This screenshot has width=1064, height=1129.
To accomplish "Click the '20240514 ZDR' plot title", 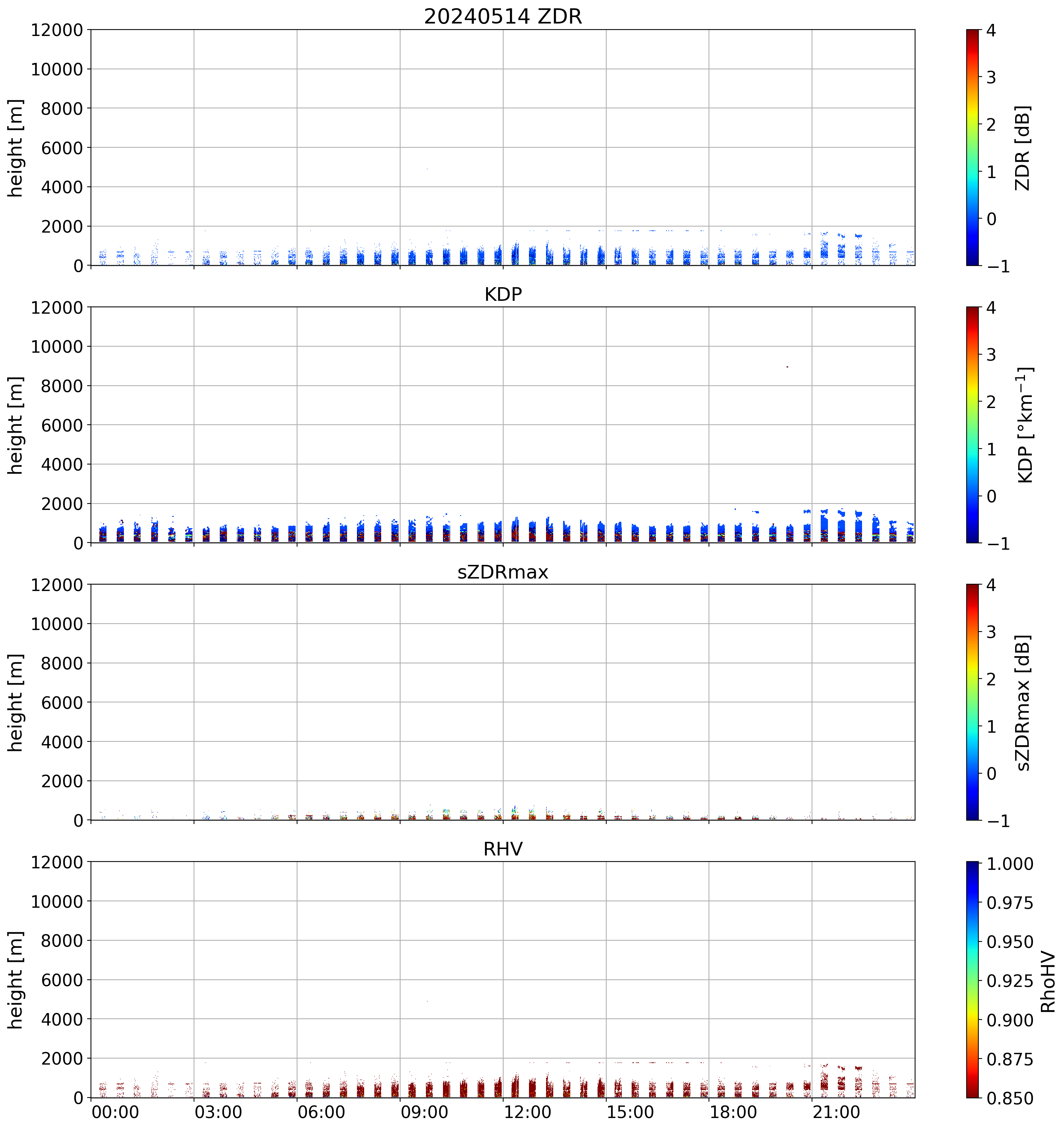I will pyautogui.click(x=503, y=16).
